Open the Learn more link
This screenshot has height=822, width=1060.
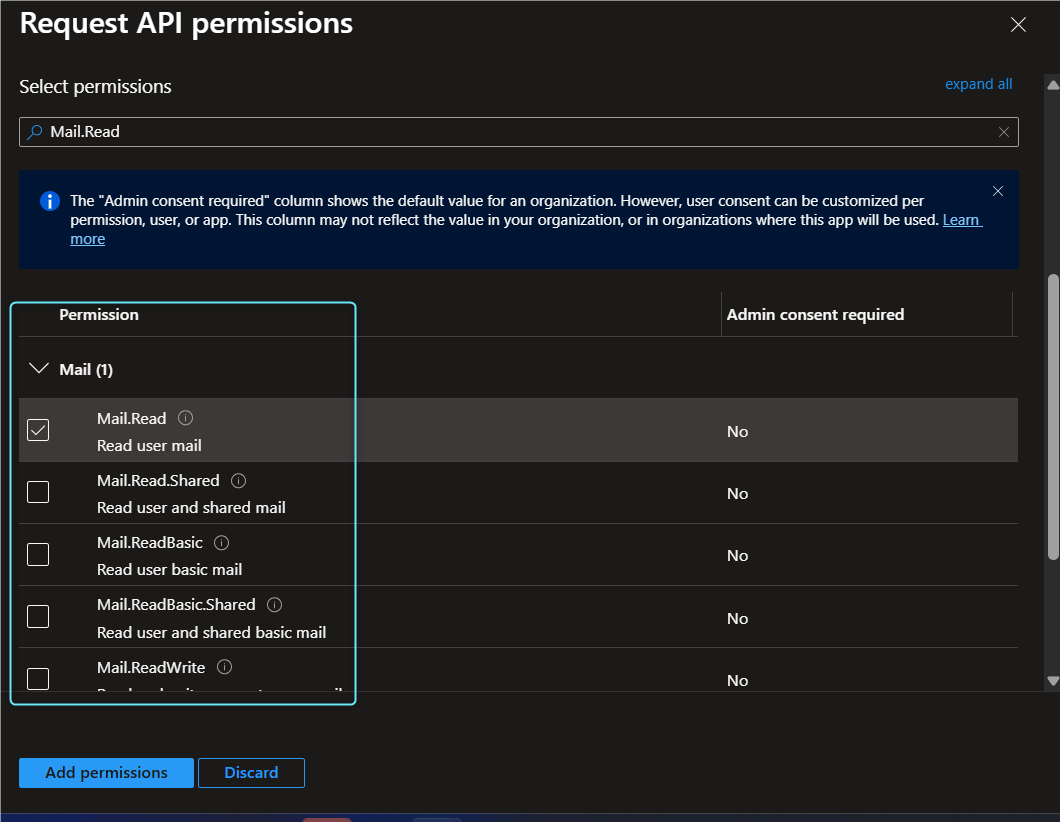(962, 220)
